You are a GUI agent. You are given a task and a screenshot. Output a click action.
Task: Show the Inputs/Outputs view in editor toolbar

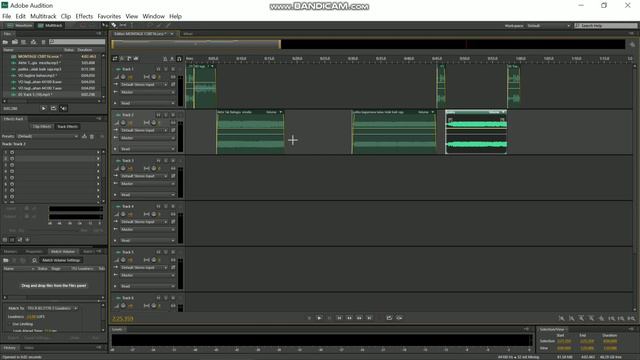[x=115, y=59]
